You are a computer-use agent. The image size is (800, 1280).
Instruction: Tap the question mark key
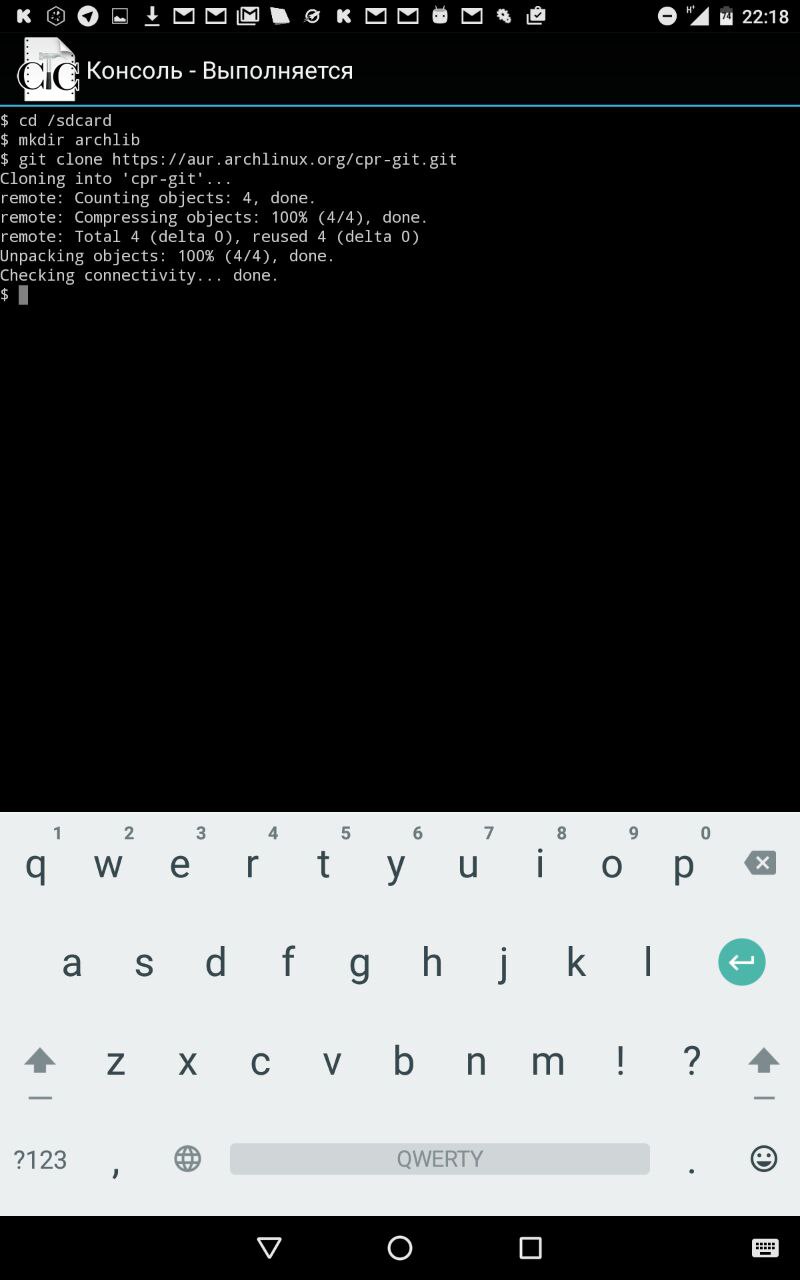[x=691, y=1060]
